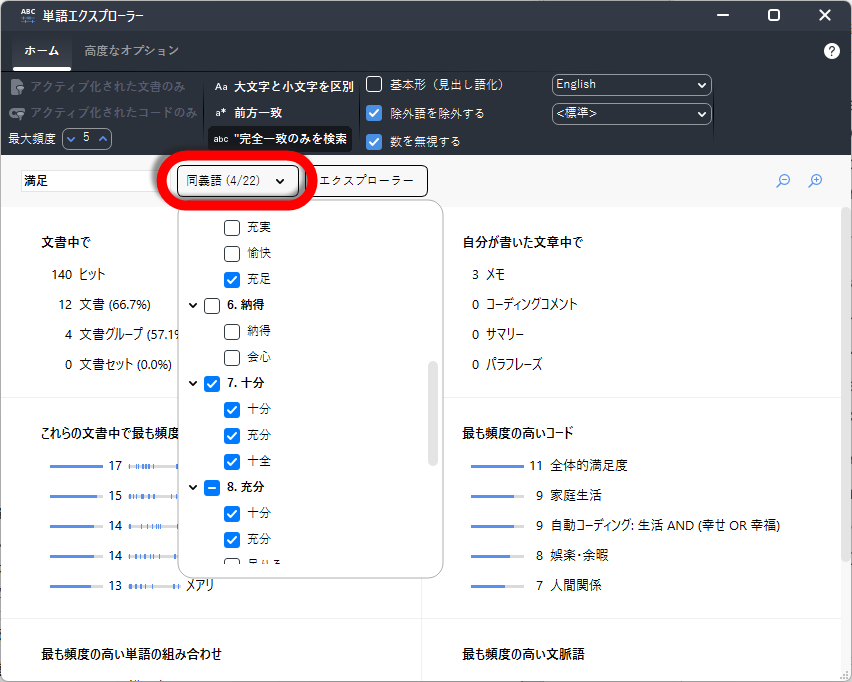The width and height of the screenshot is (852, 682).
Task: Switch to the ホーム tab
Action: pos(42,51)
